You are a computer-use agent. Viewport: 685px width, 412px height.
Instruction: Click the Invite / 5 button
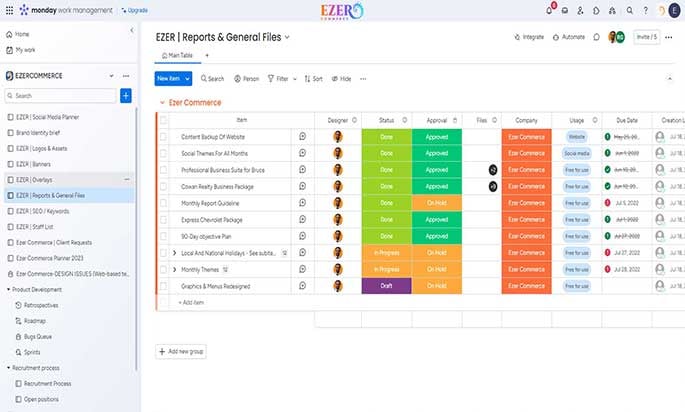coord(647,37)
